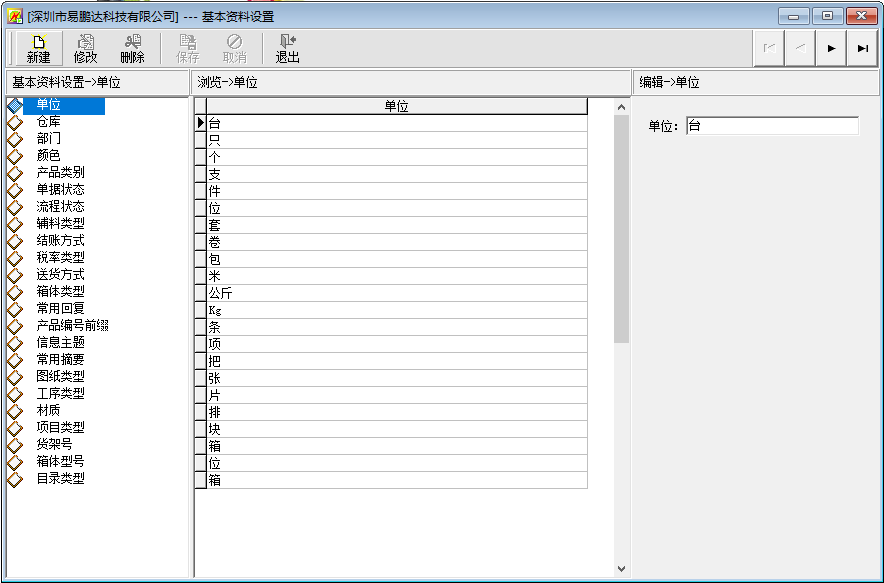This screenshot has height=583, width=884.
Task: Click the diamond icon beside 辅料类型
Action: click(15, 224)
